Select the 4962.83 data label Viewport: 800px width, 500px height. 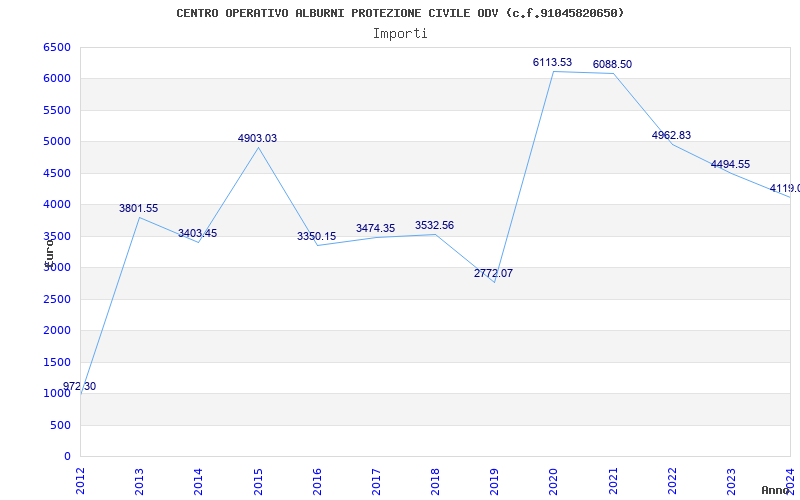click(671, 135)
